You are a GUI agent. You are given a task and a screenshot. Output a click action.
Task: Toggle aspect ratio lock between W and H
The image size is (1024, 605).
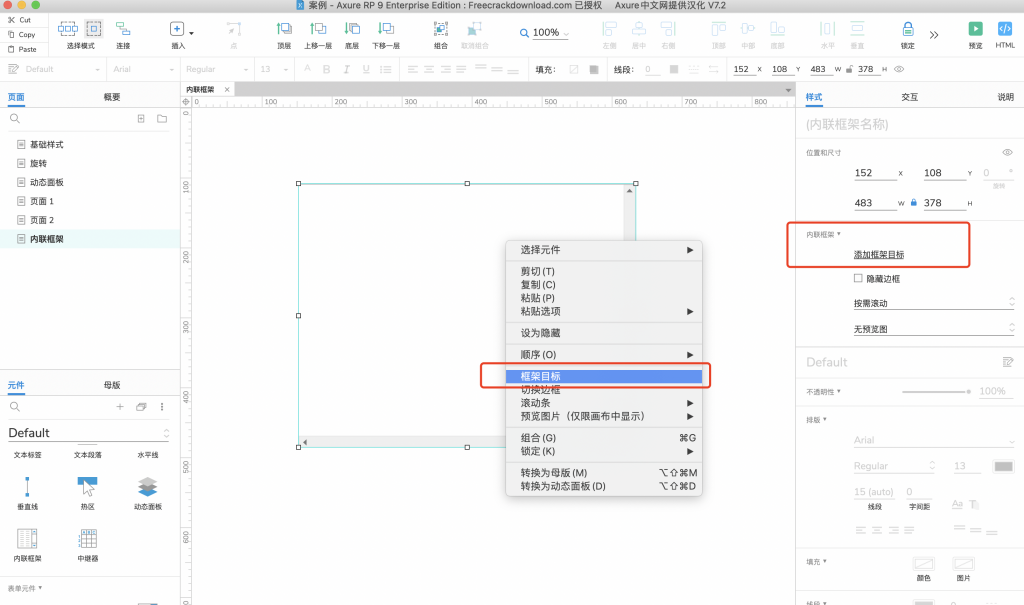coord(913,203)
